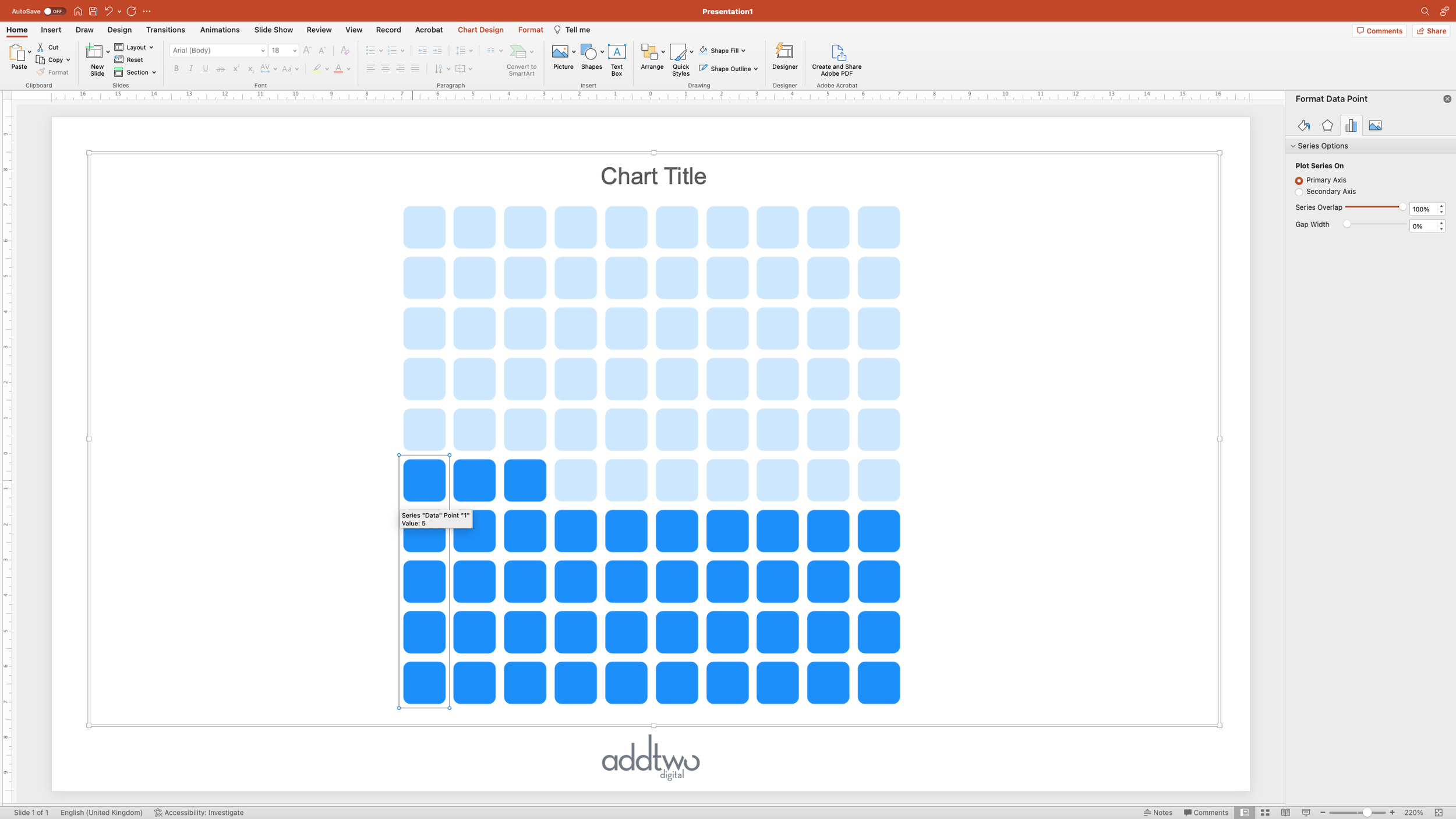Image resolution: width=1456 pixels, height=819 pixels.
Task: Click the Clear Formatting icon
Action: [345, 51]
